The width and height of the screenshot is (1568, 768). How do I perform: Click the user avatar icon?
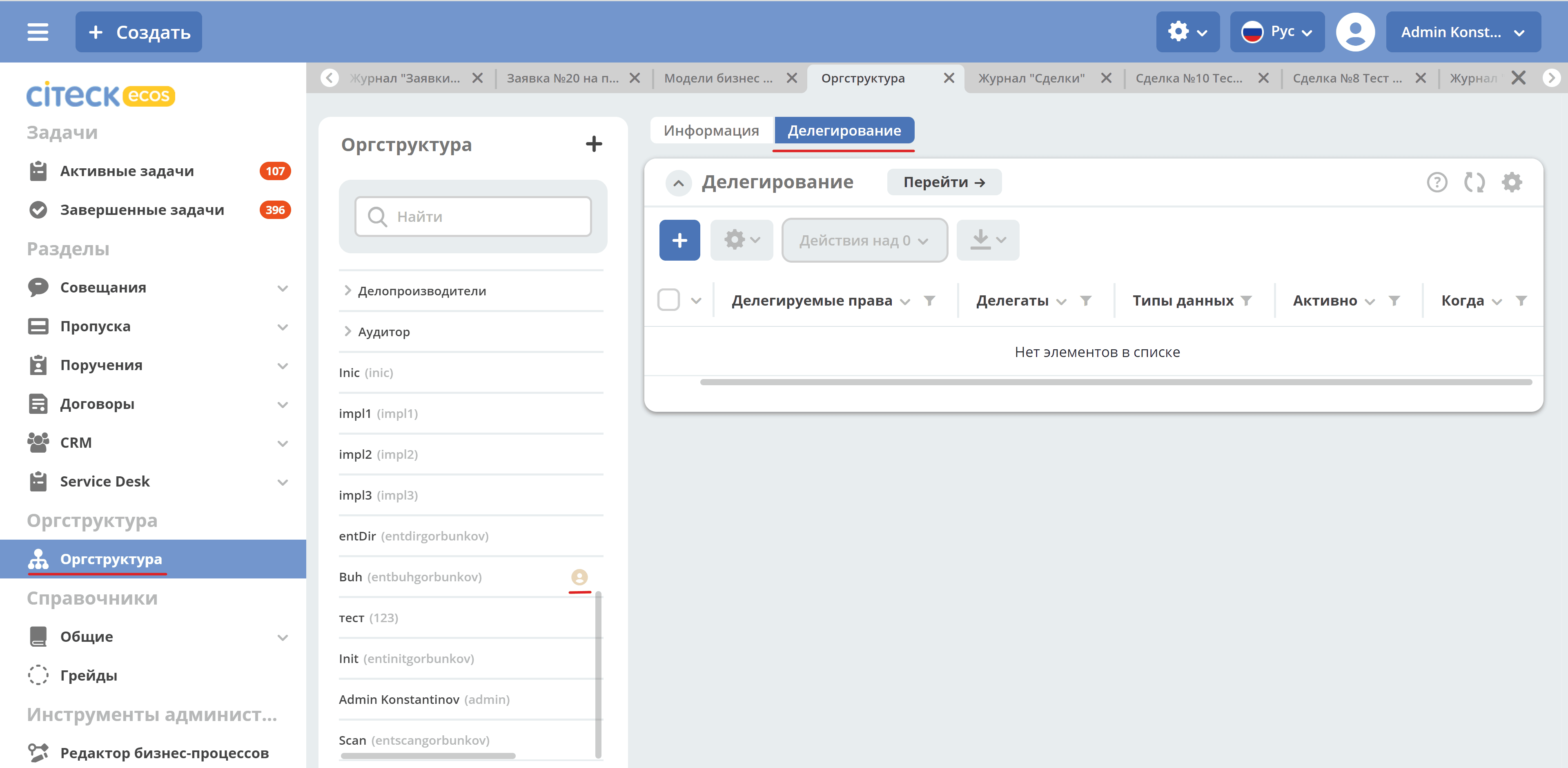[1355, 32]
